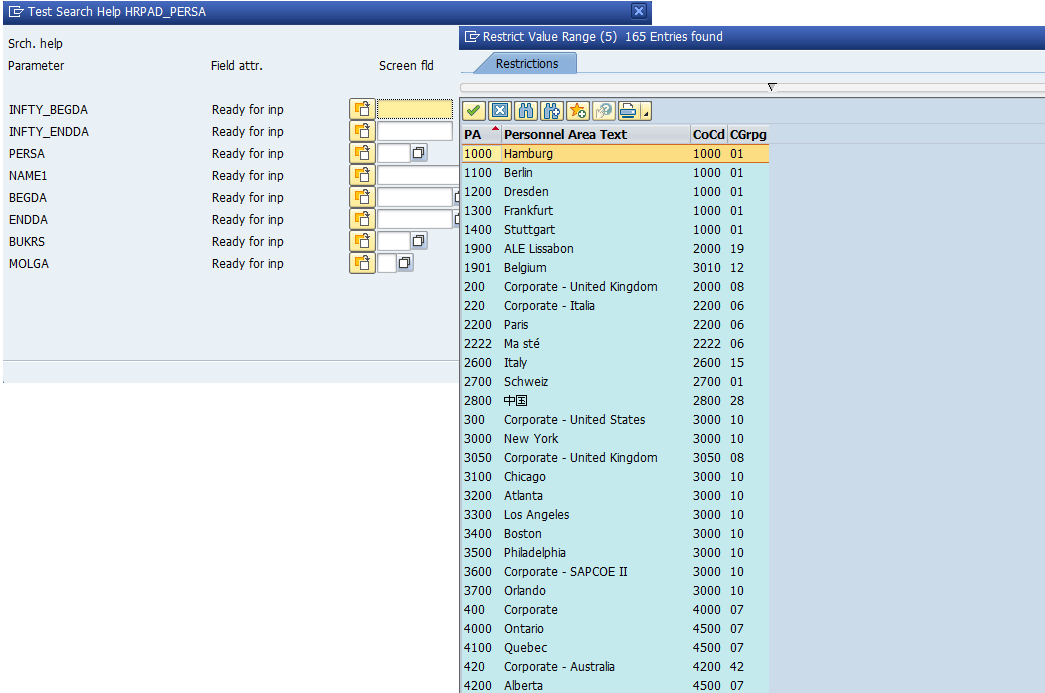Select the Dresden row
1045x693 pixels.
coord(615,191)
